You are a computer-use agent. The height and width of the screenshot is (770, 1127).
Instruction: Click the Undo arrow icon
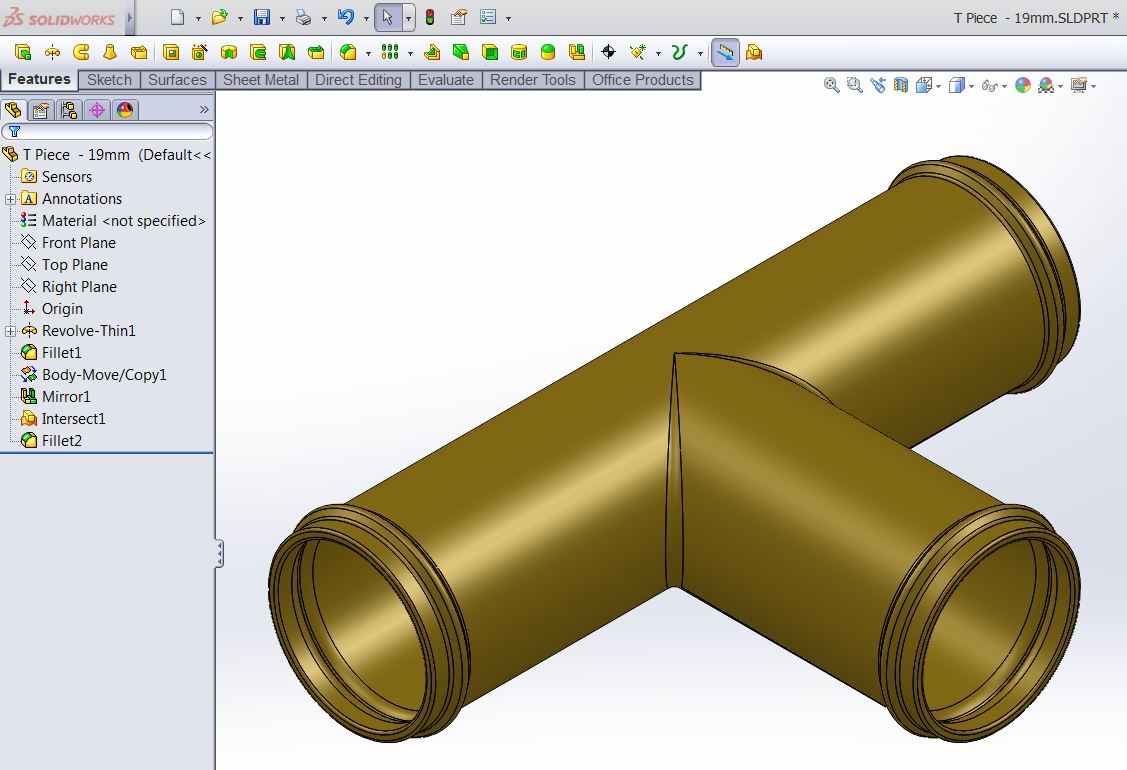pos(346,17)
